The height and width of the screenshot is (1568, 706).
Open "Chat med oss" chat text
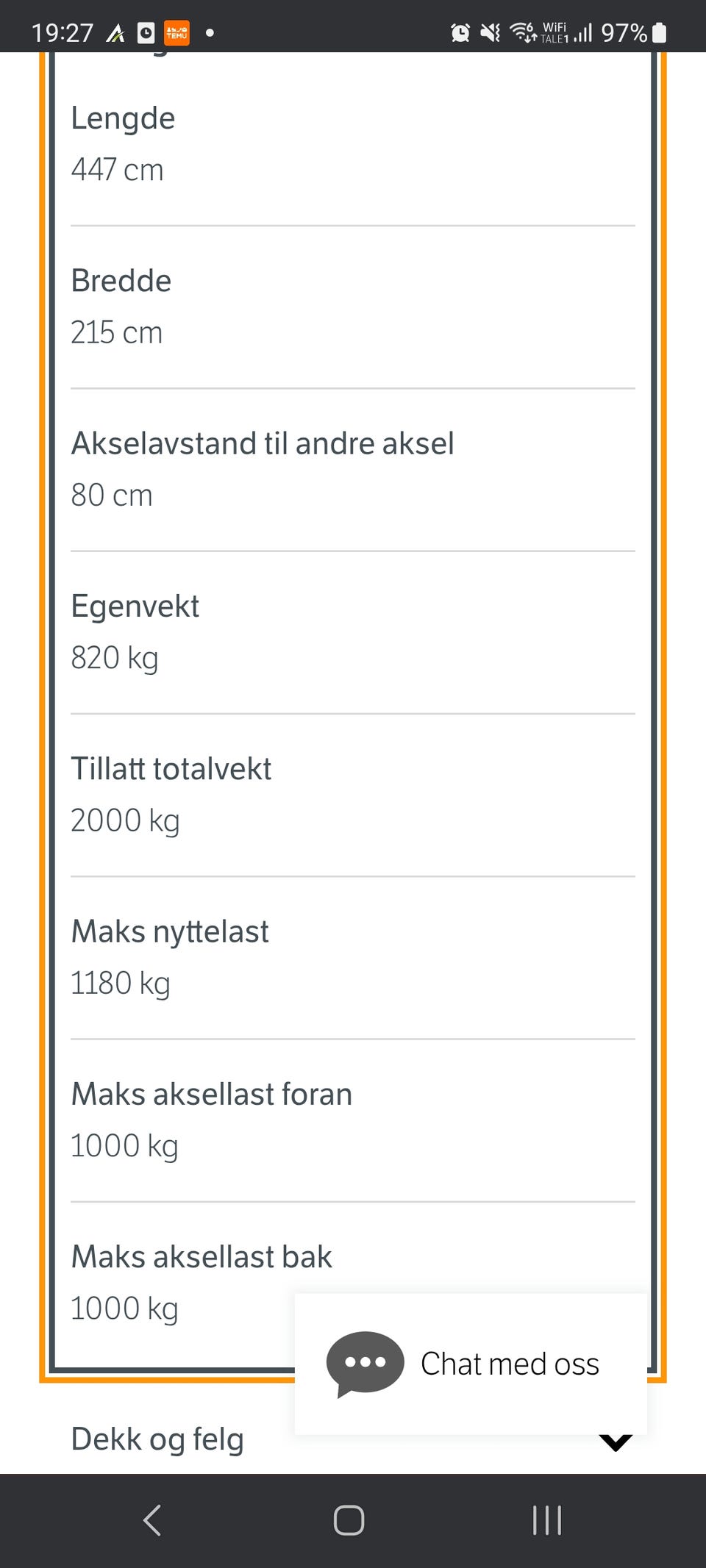tap(510, 1364)
